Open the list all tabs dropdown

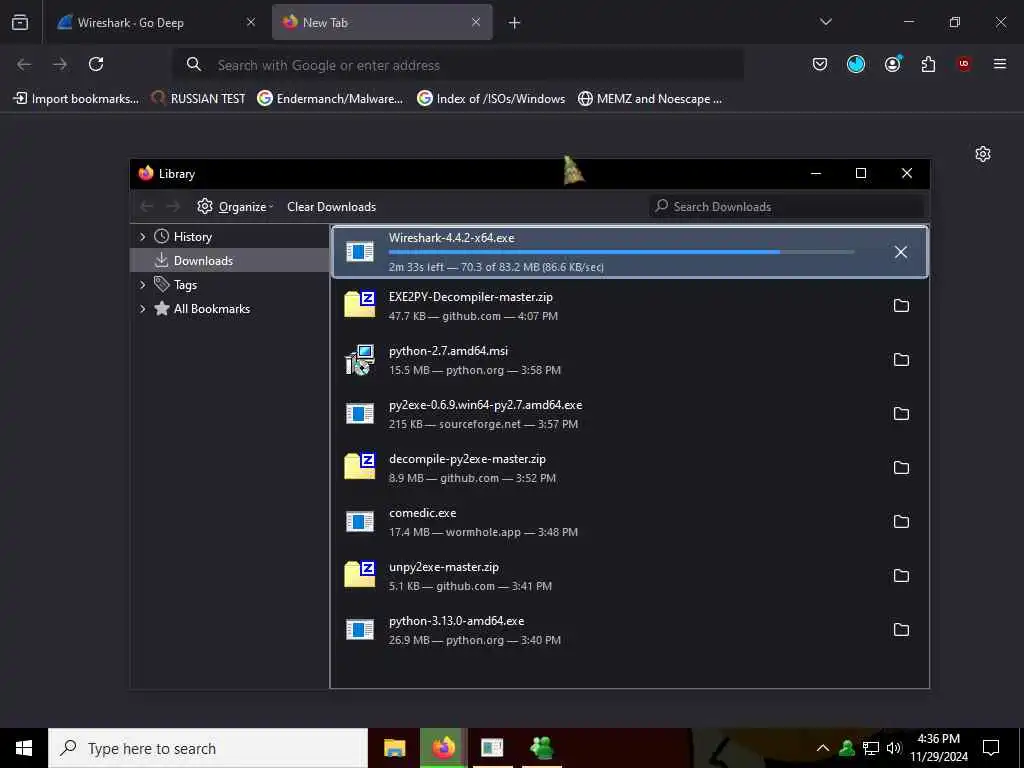[825, 22]
